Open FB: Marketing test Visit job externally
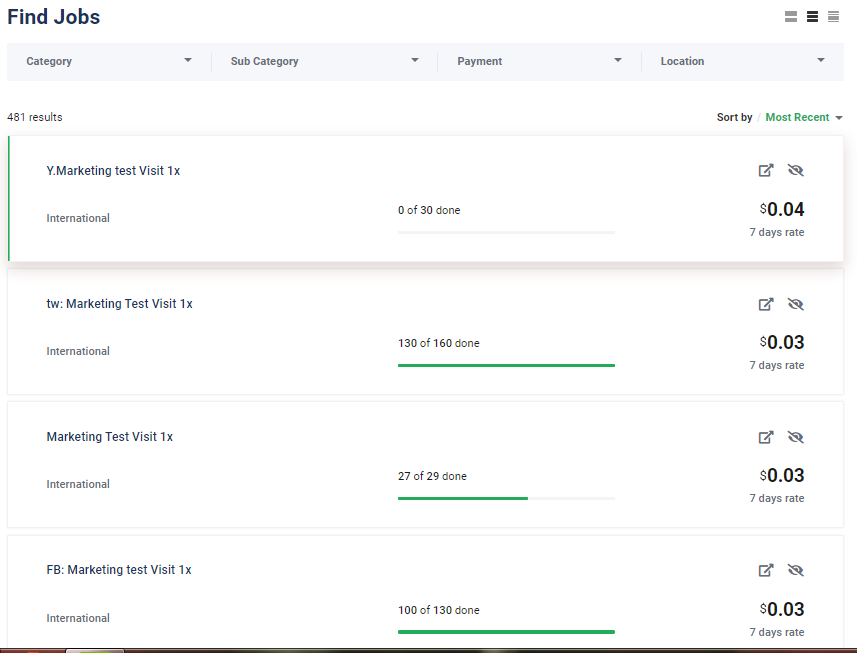Screen dimensions: 857x653 click(x=766, y=570)
